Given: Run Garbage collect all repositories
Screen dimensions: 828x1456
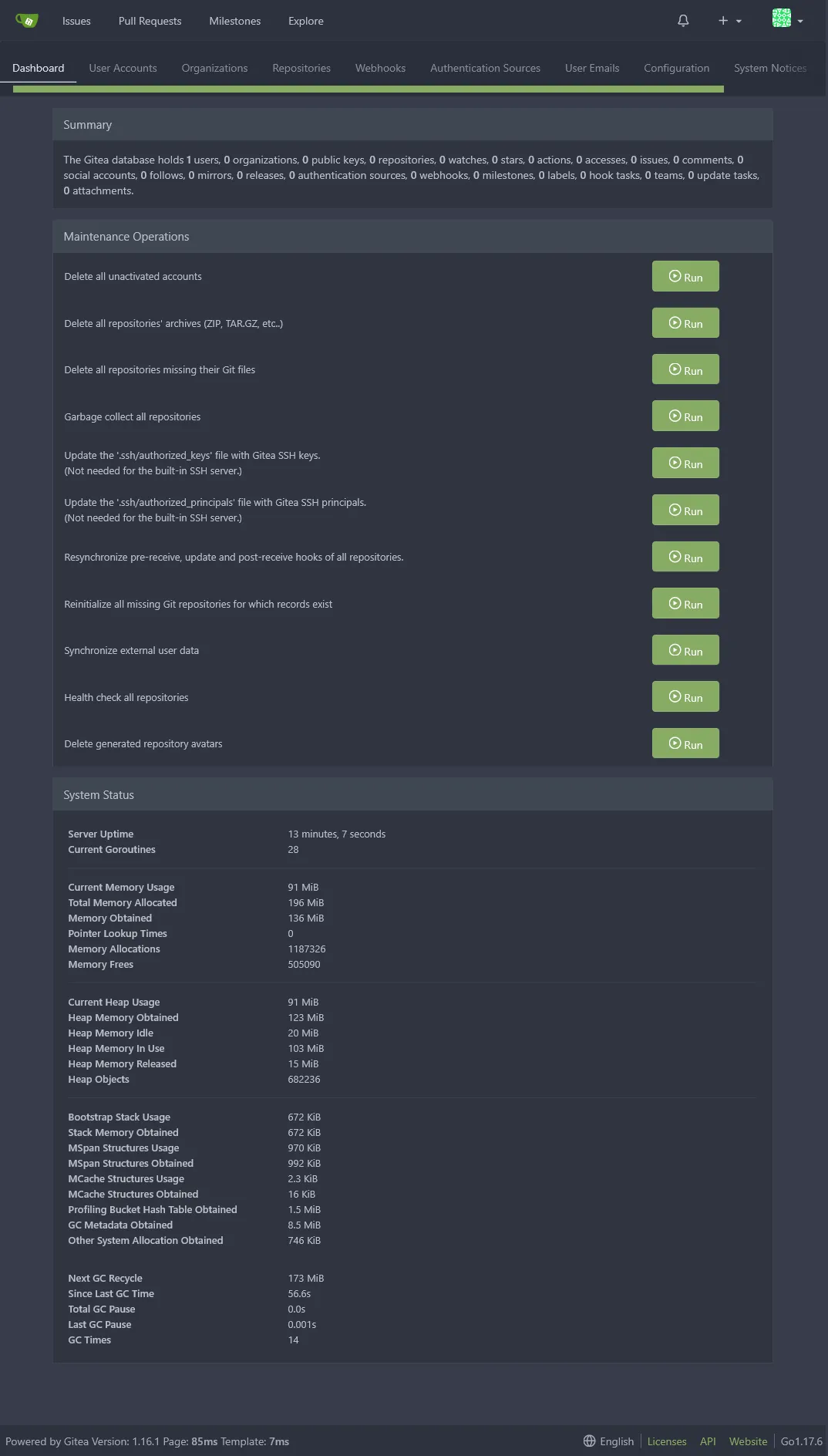Looking at the screenshot, I should coord(685,416).
